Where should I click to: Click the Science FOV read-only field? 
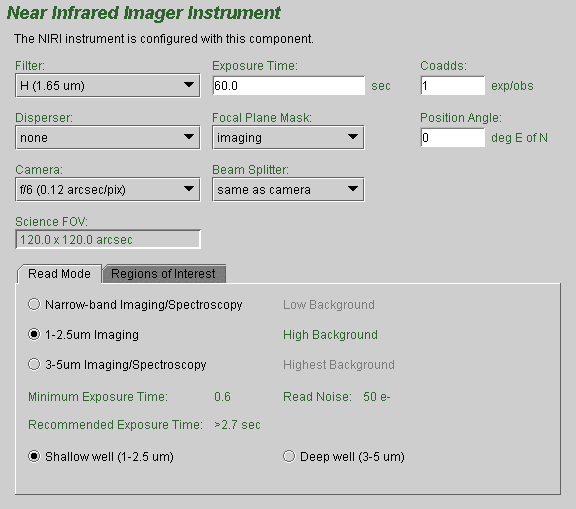[x=108, y=239]
